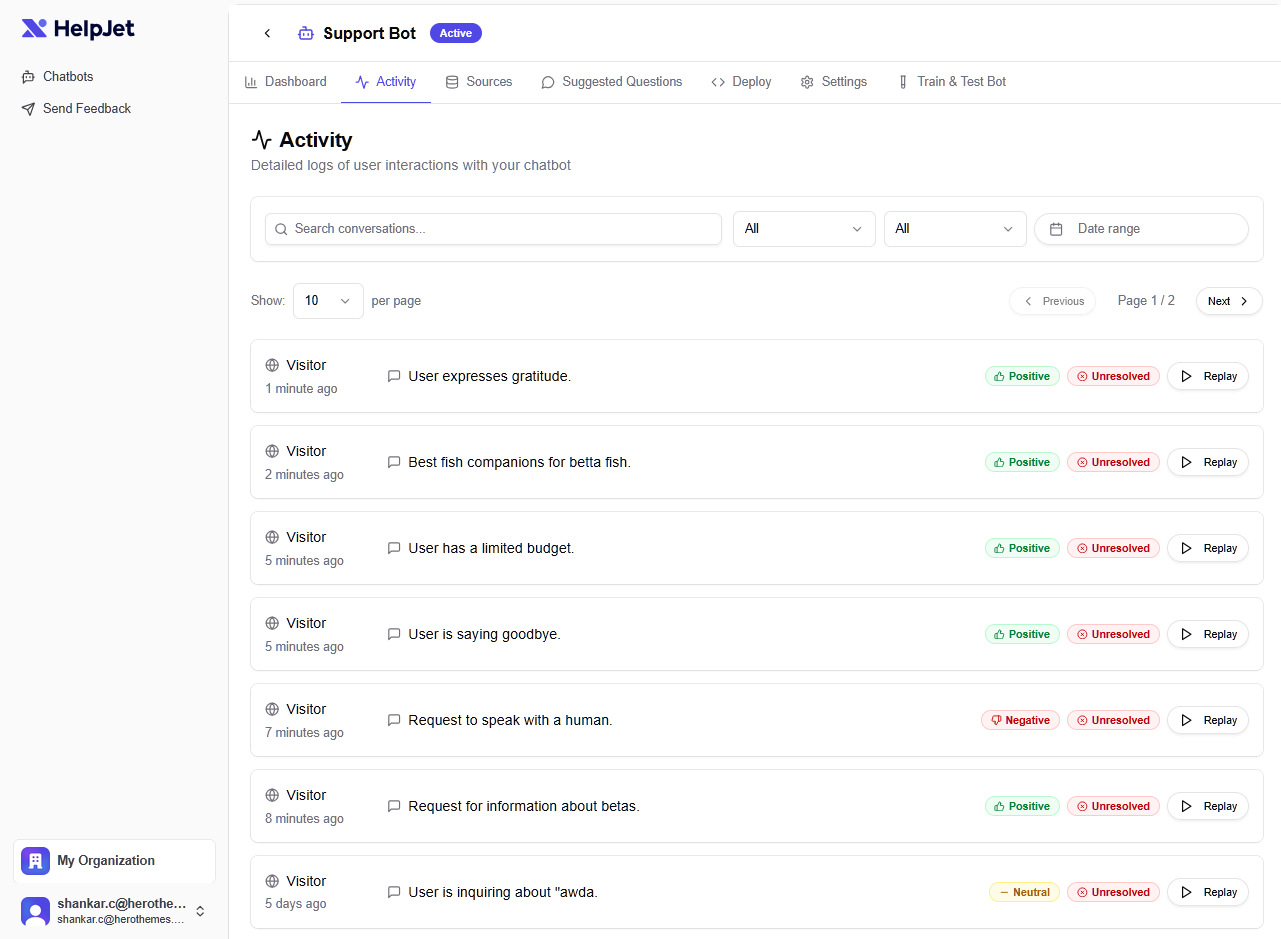
Task: Click the chat bubble icon beside "User has a limited budget"
Action: pyautogui.click(x=394, y=549)
